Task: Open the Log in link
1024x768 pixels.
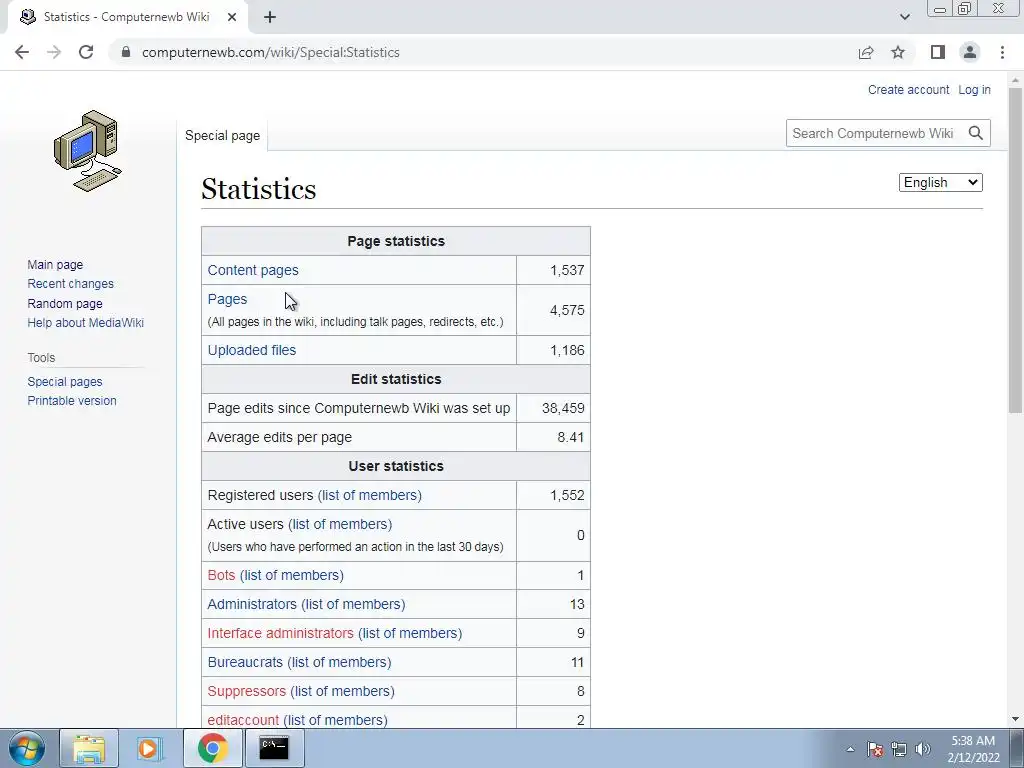Action: point(974,89)
